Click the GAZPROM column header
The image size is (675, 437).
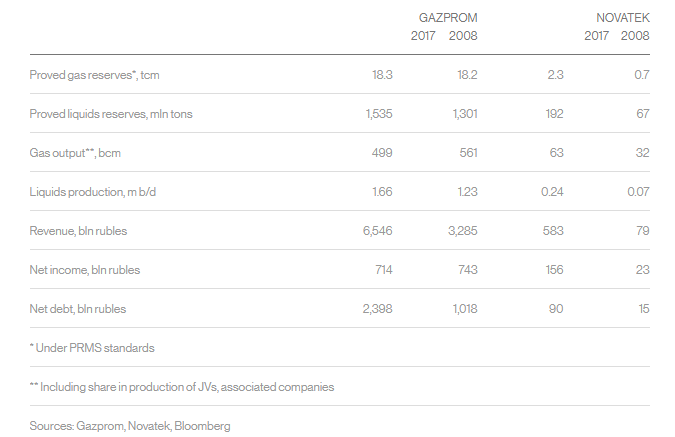click(448, 18)
